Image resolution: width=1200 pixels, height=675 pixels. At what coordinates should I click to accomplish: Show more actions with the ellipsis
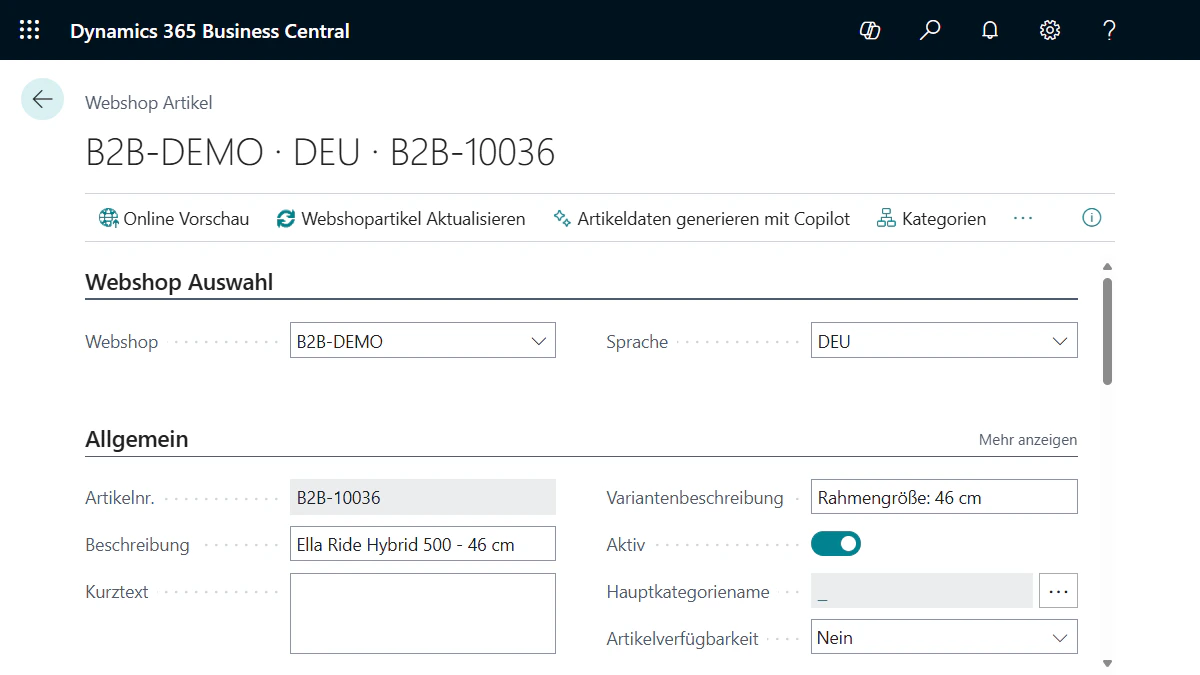1022,218
